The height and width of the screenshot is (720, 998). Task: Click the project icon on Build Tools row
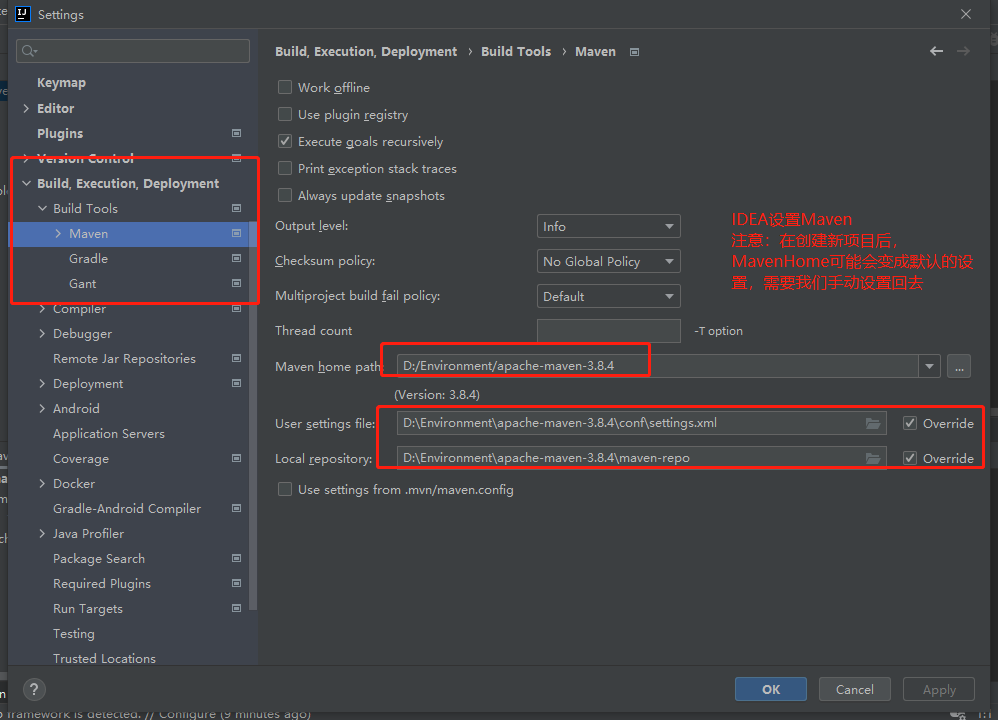(x=236, y=208)
